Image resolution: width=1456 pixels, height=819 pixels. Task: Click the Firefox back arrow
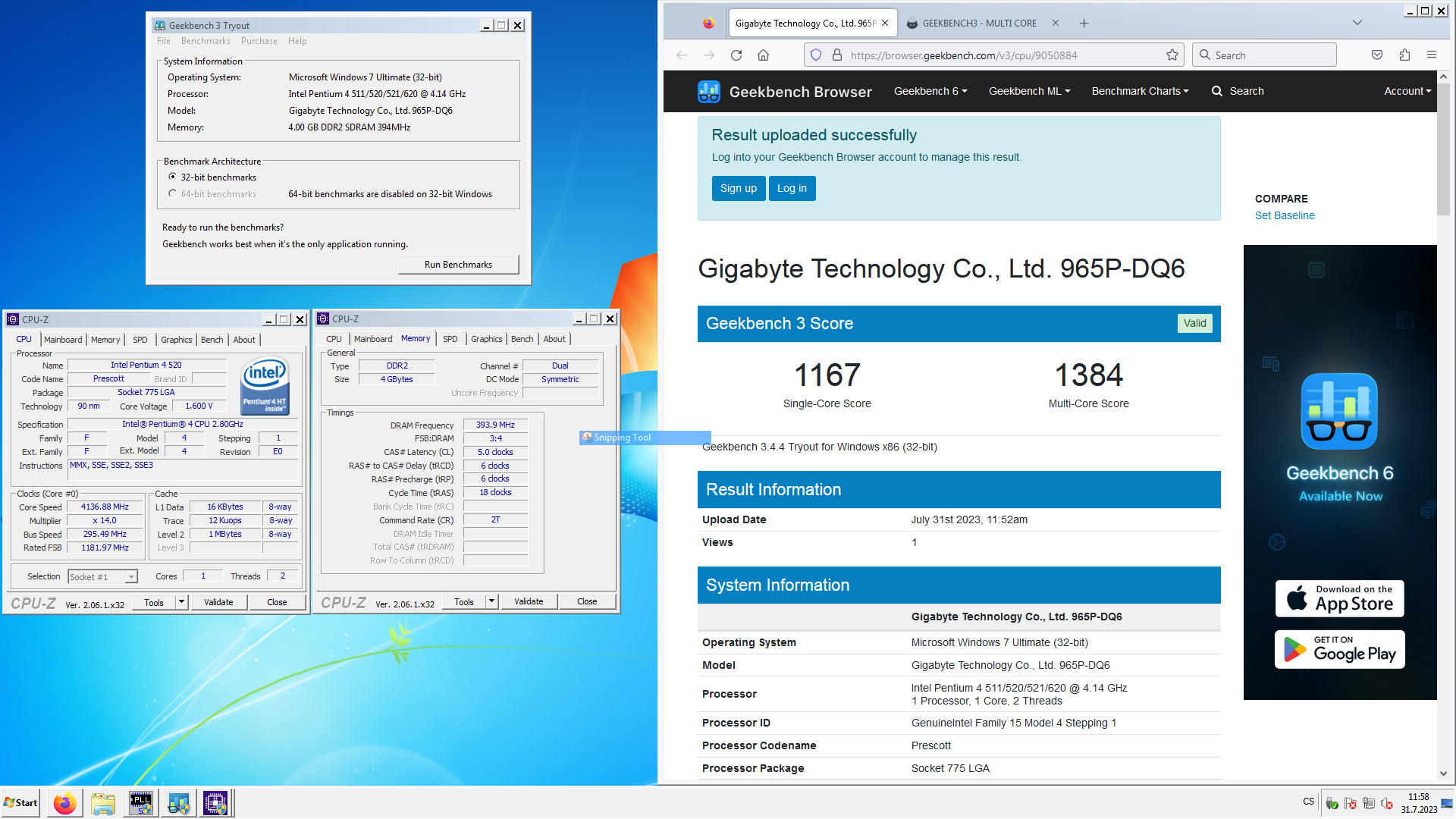pyautogui.click(x=681, y=55)
